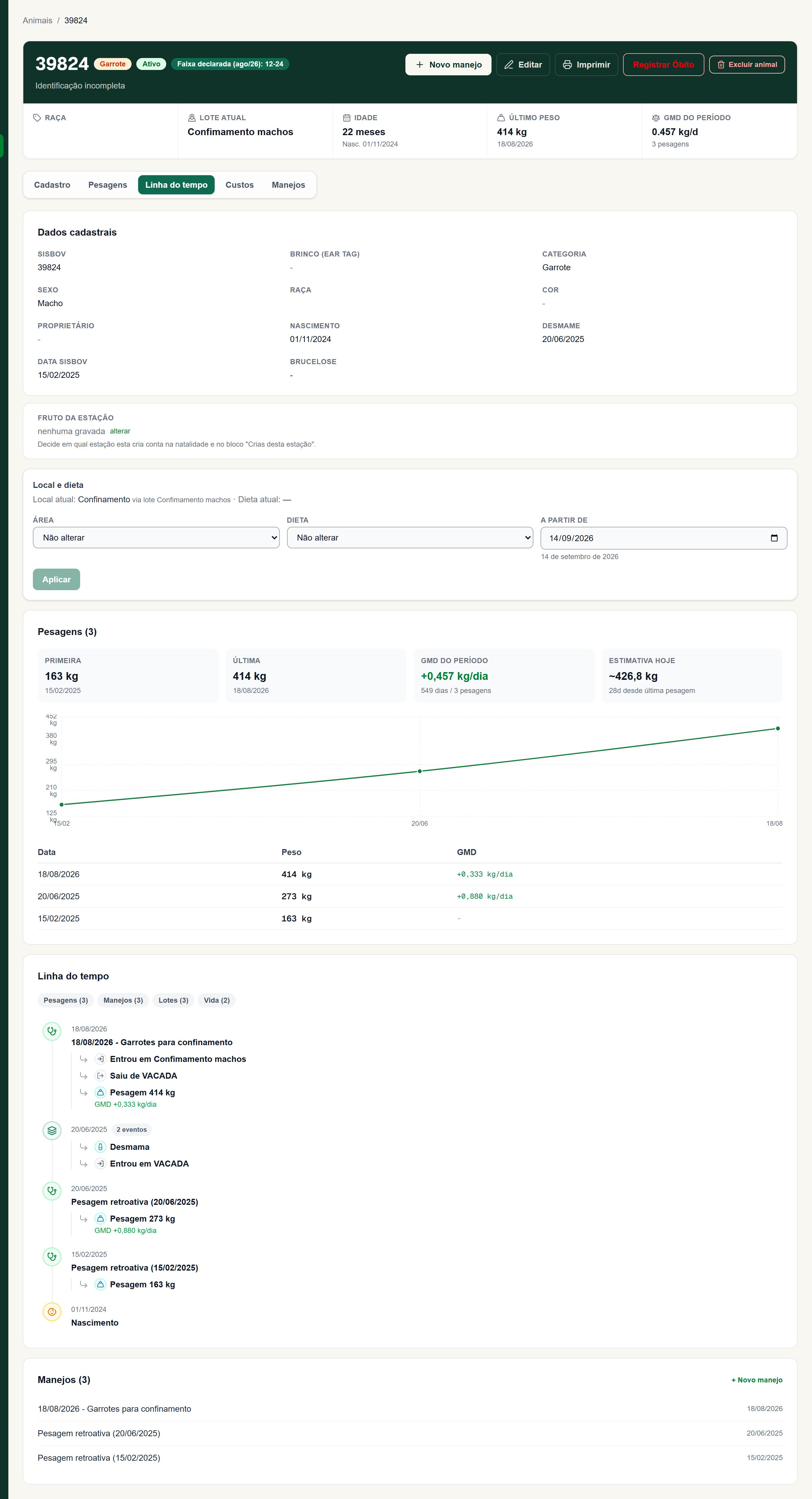Open the DIETA dropdown
Screen dimensions: 812x1499
(410, 538)
